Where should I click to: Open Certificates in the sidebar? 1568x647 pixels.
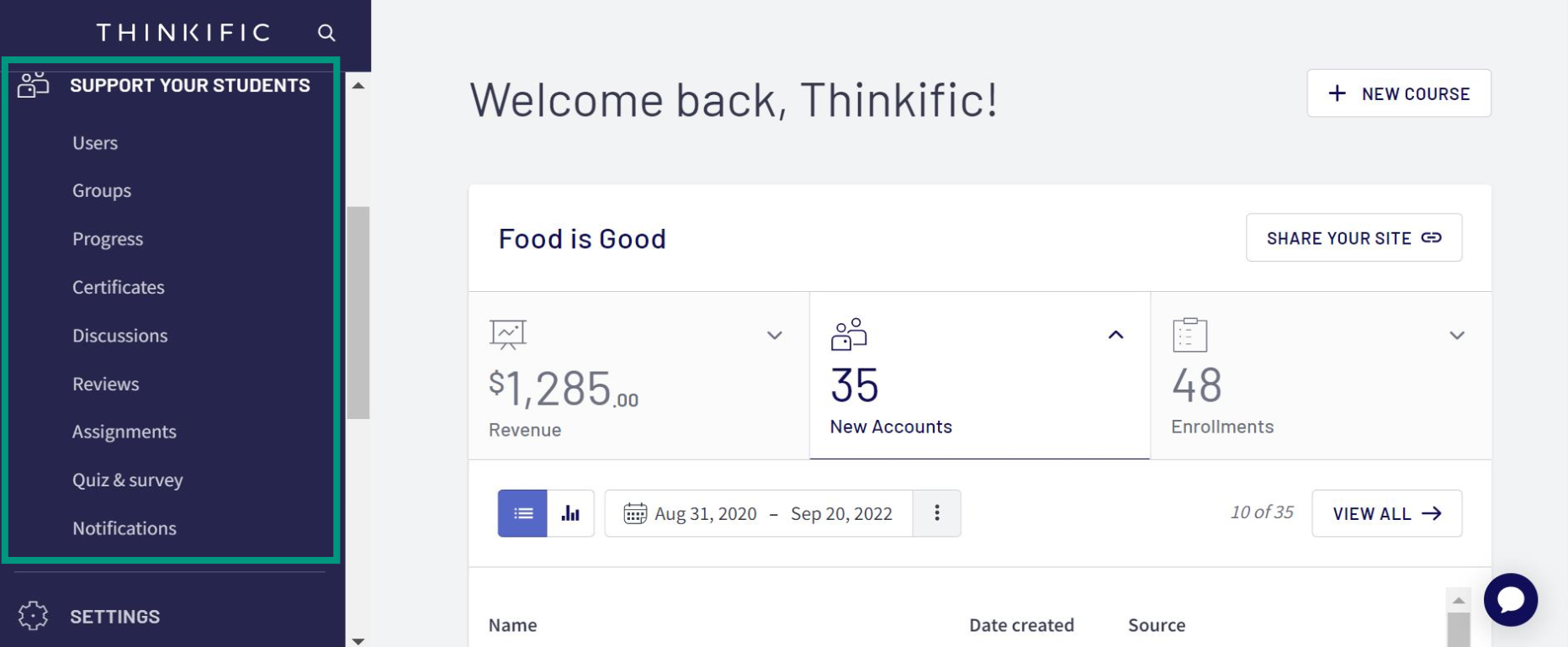(119, 287)
